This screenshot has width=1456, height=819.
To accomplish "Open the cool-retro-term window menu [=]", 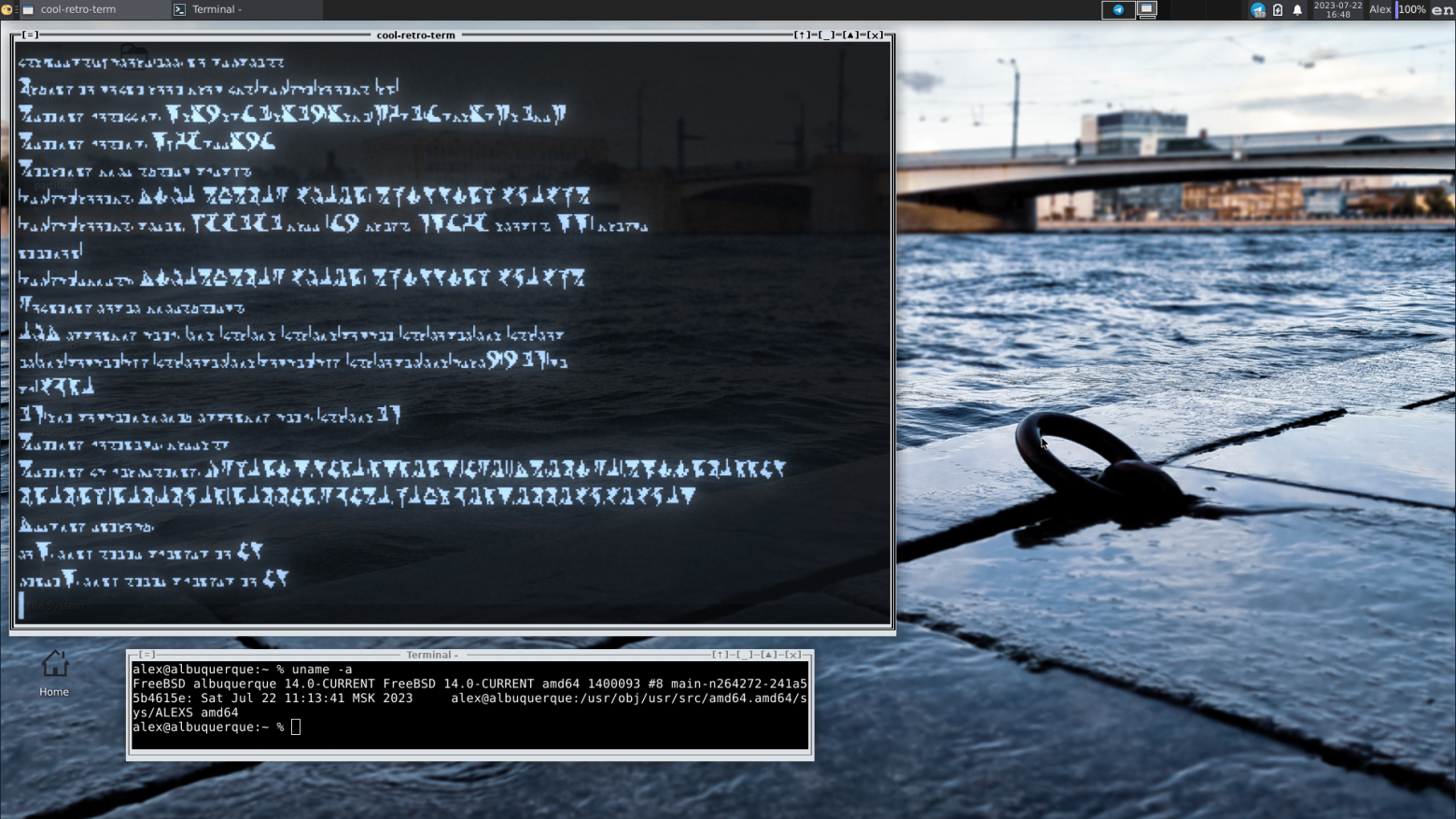I will point(31,35).
